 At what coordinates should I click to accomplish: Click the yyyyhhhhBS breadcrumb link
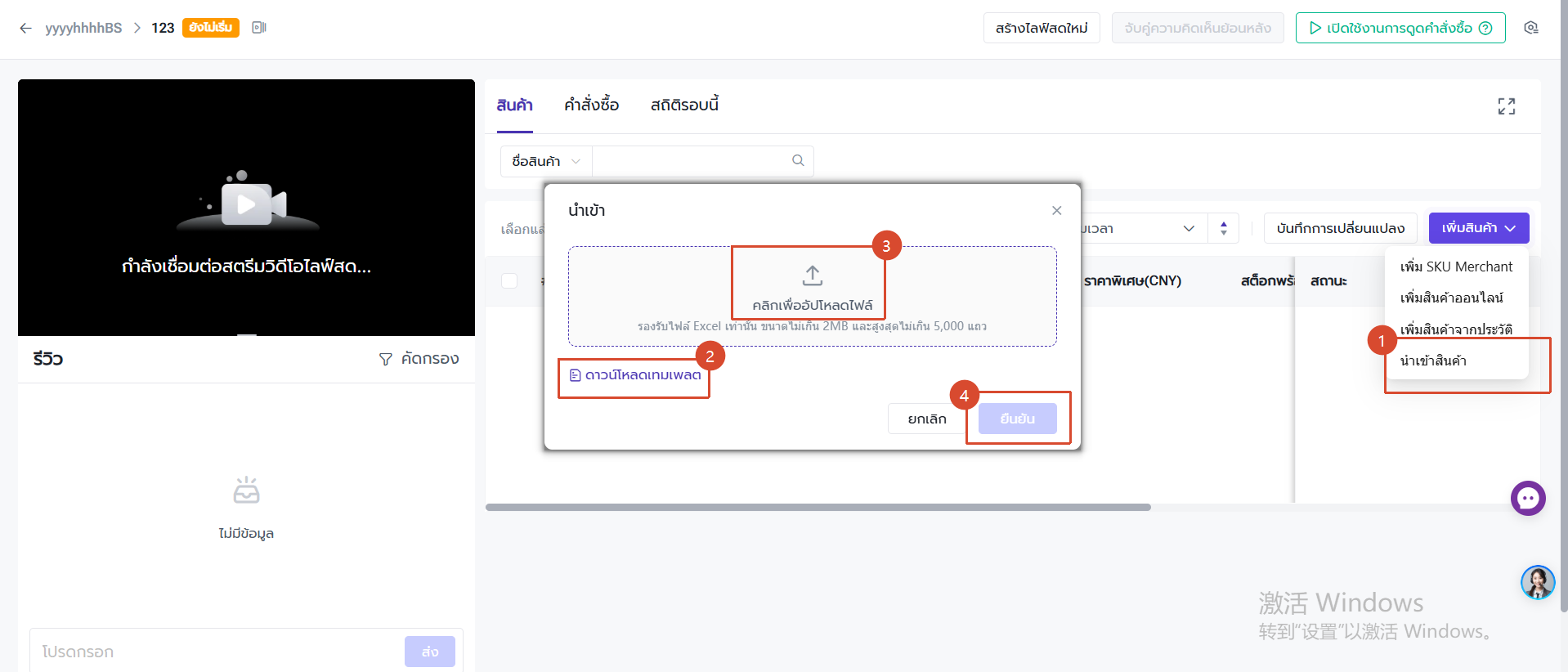click(x=83, y=28)
